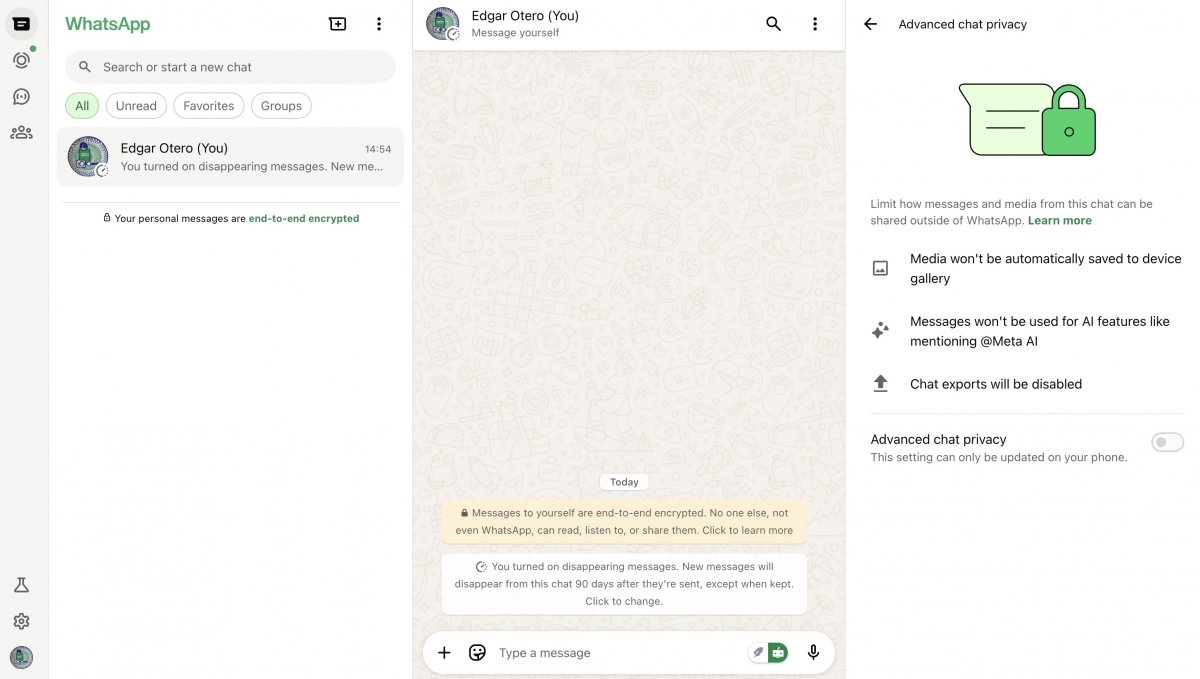Start a new chat with plus icon
Image resolution: width=1200 pixels, height=679 pixels.
click(x=338, y=24)
